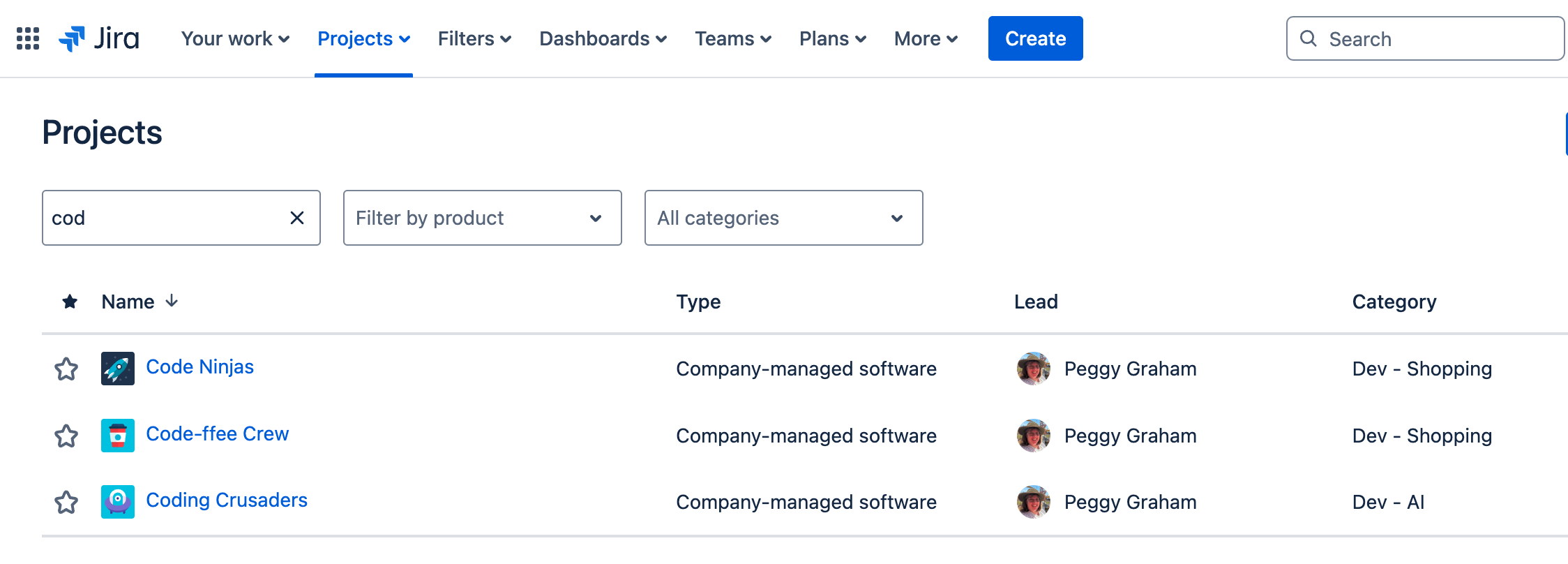Viewport: 1568px width, 564px height.
Task: Expand the Dashboards menu
Action: [603, 38]
